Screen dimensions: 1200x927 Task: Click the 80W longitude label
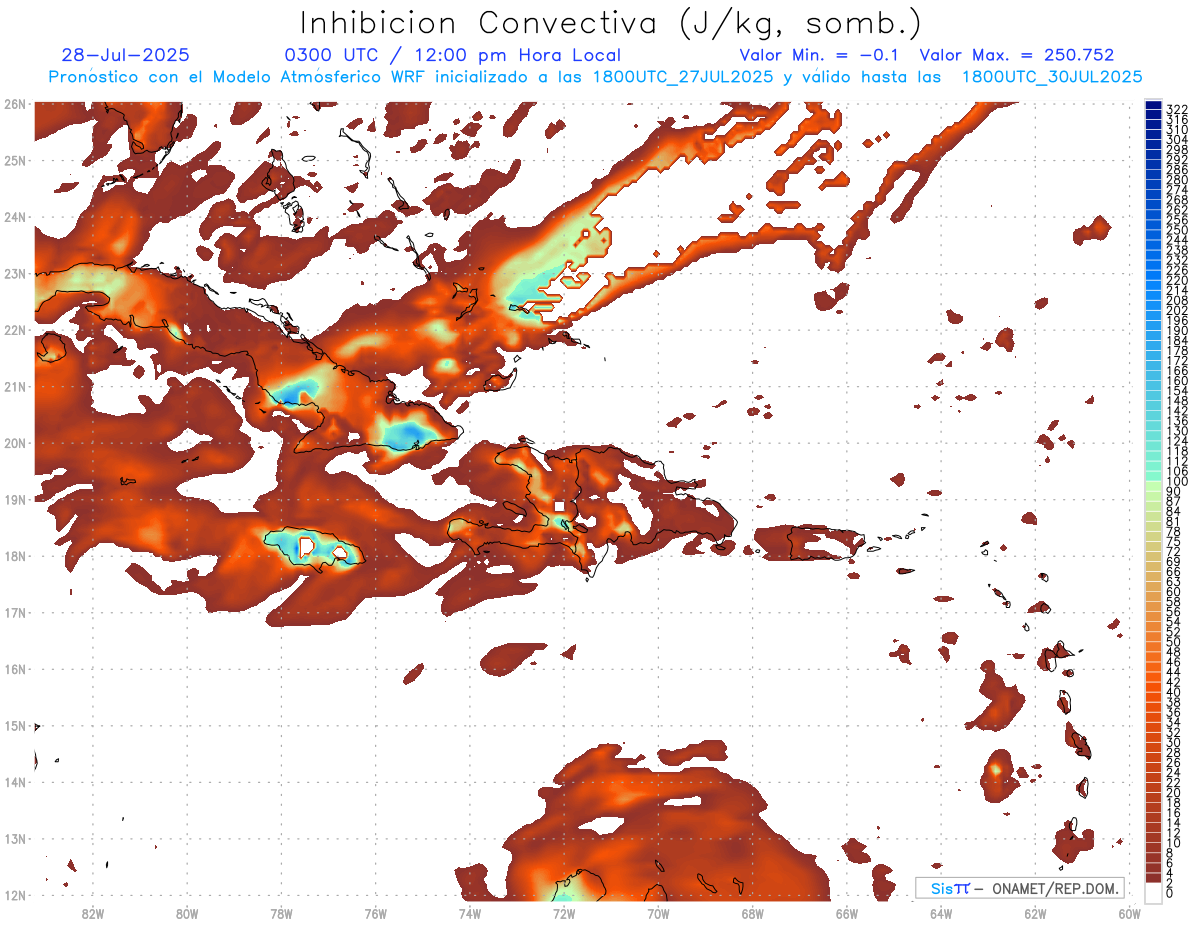tap(187, 913)
